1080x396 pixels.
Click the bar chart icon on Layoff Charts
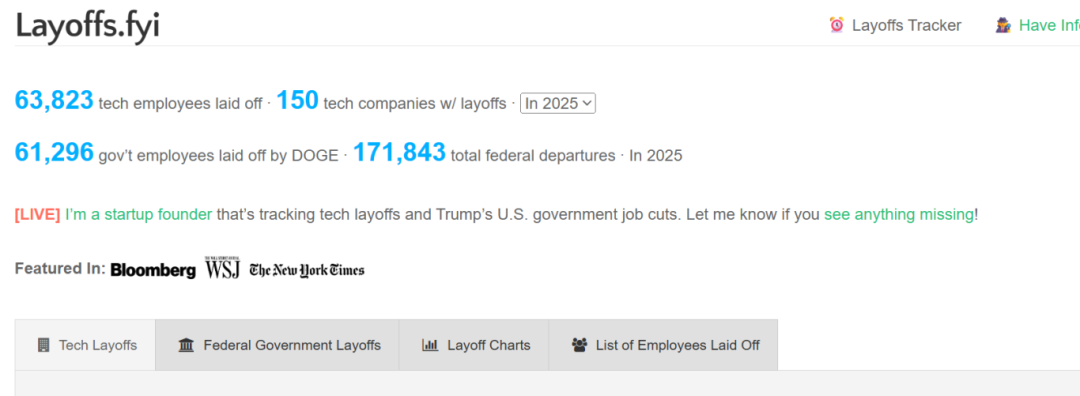430,345
